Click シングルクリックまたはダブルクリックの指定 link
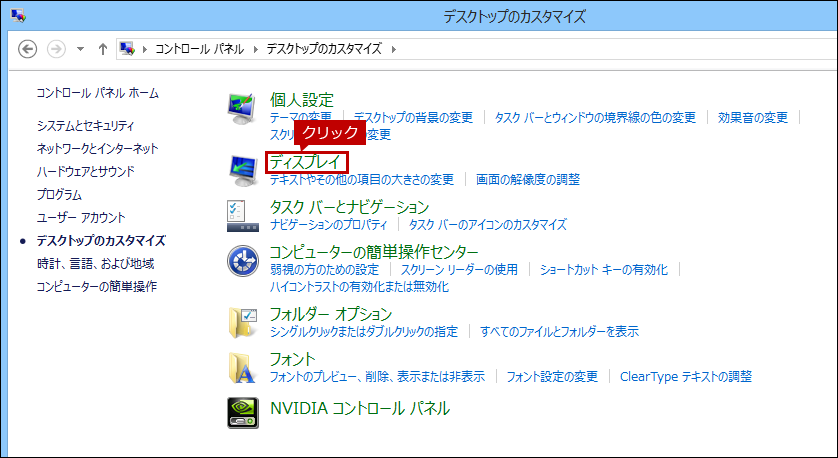 coord(364,332)
